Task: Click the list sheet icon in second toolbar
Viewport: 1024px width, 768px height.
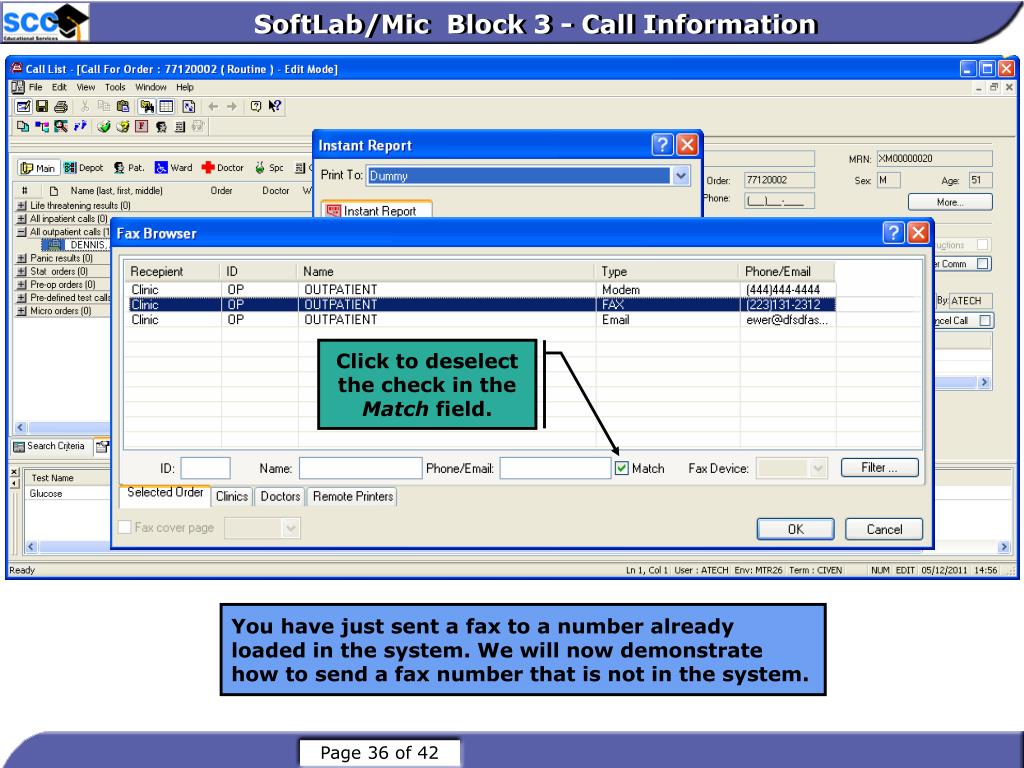Action: (180, 126)
